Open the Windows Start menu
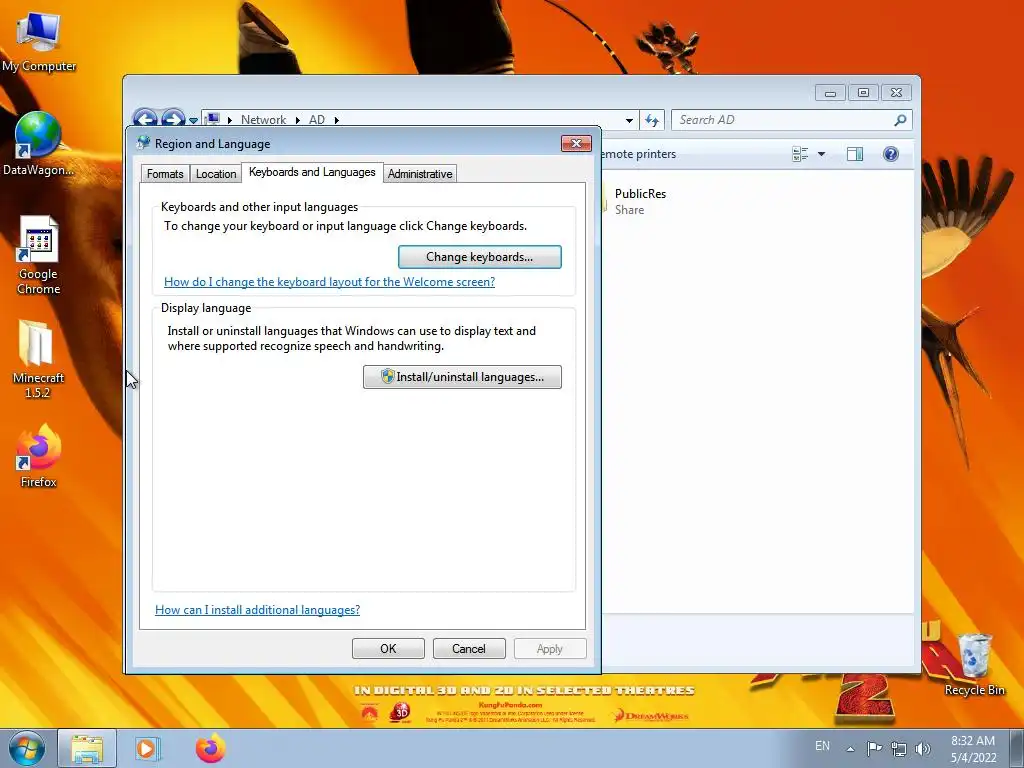The image size is (1024, 768). [x=27, y=748]
